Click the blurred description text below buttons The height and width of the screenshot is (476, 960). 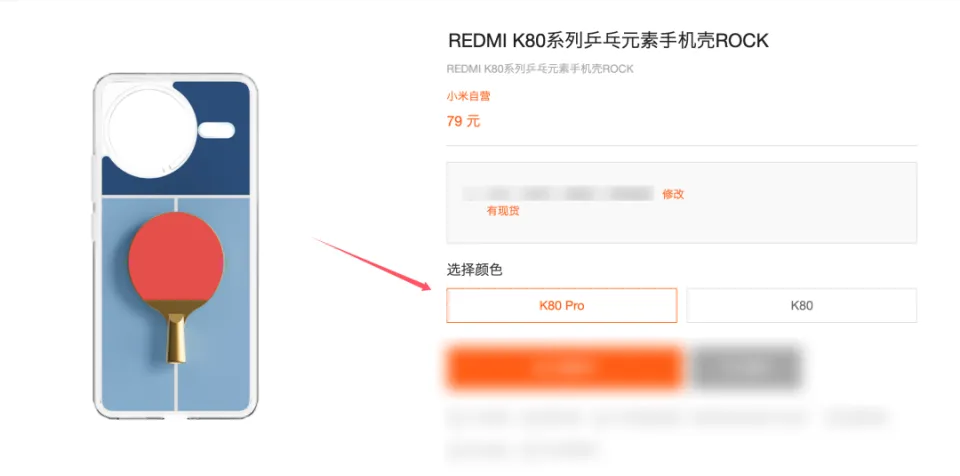[667, 432]
